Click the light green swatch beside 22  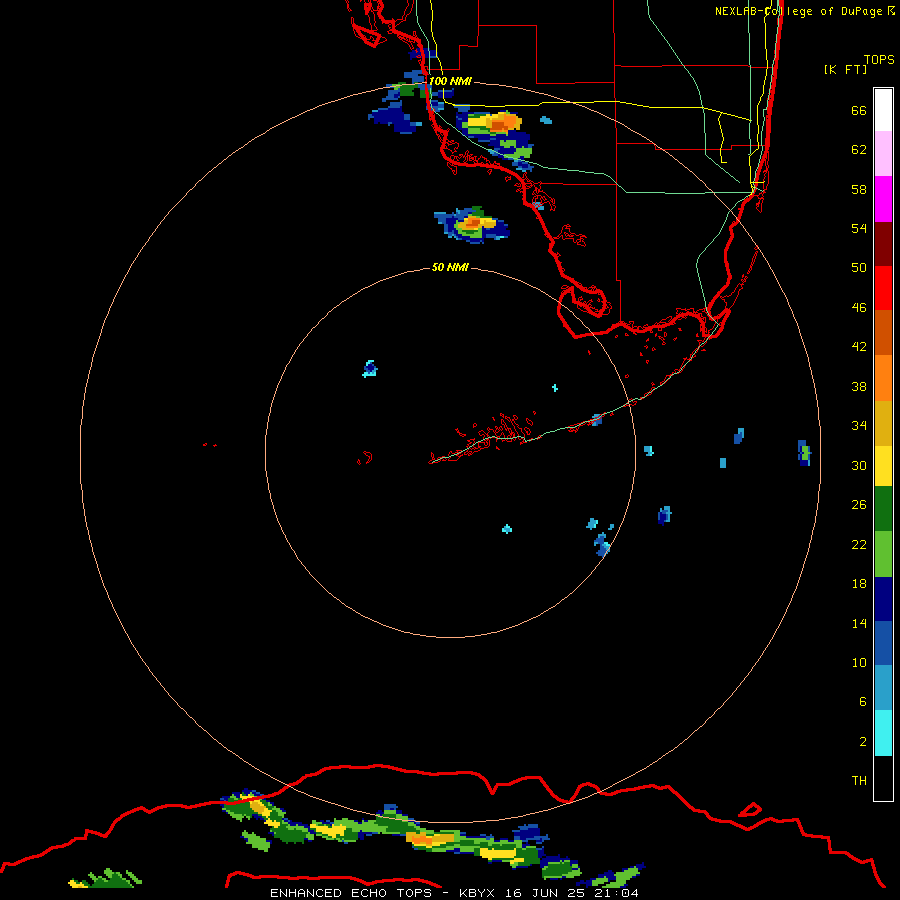coord(883,554)
